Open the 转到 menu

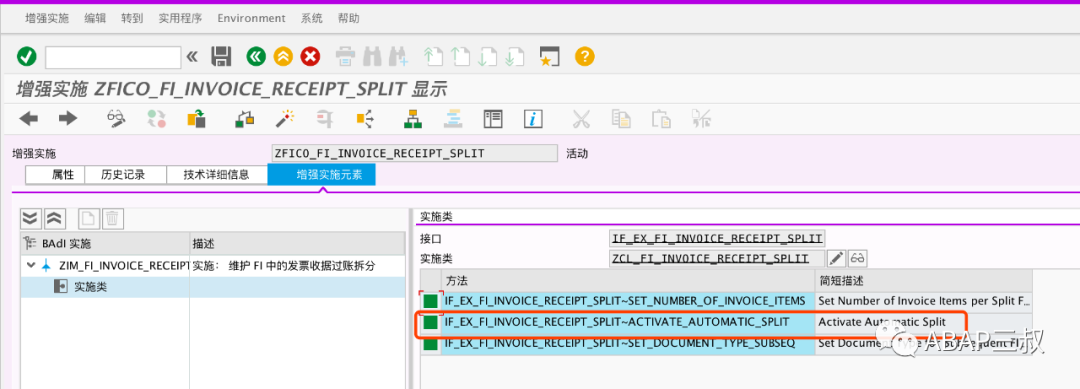pos(132,19)
